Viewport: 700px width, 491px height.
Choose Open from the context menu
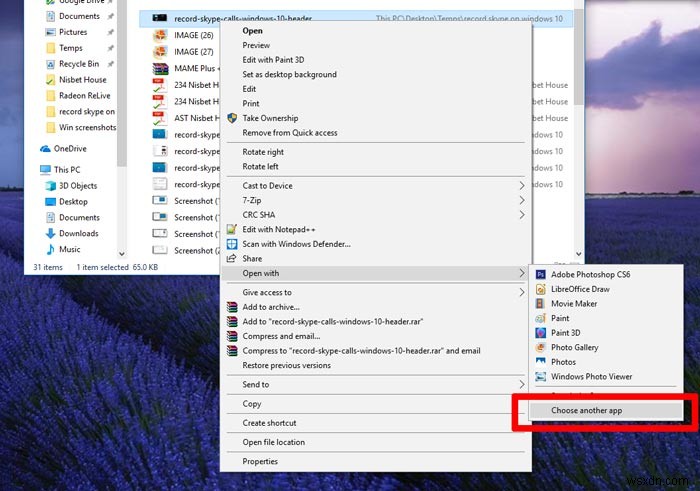(252, 31)
